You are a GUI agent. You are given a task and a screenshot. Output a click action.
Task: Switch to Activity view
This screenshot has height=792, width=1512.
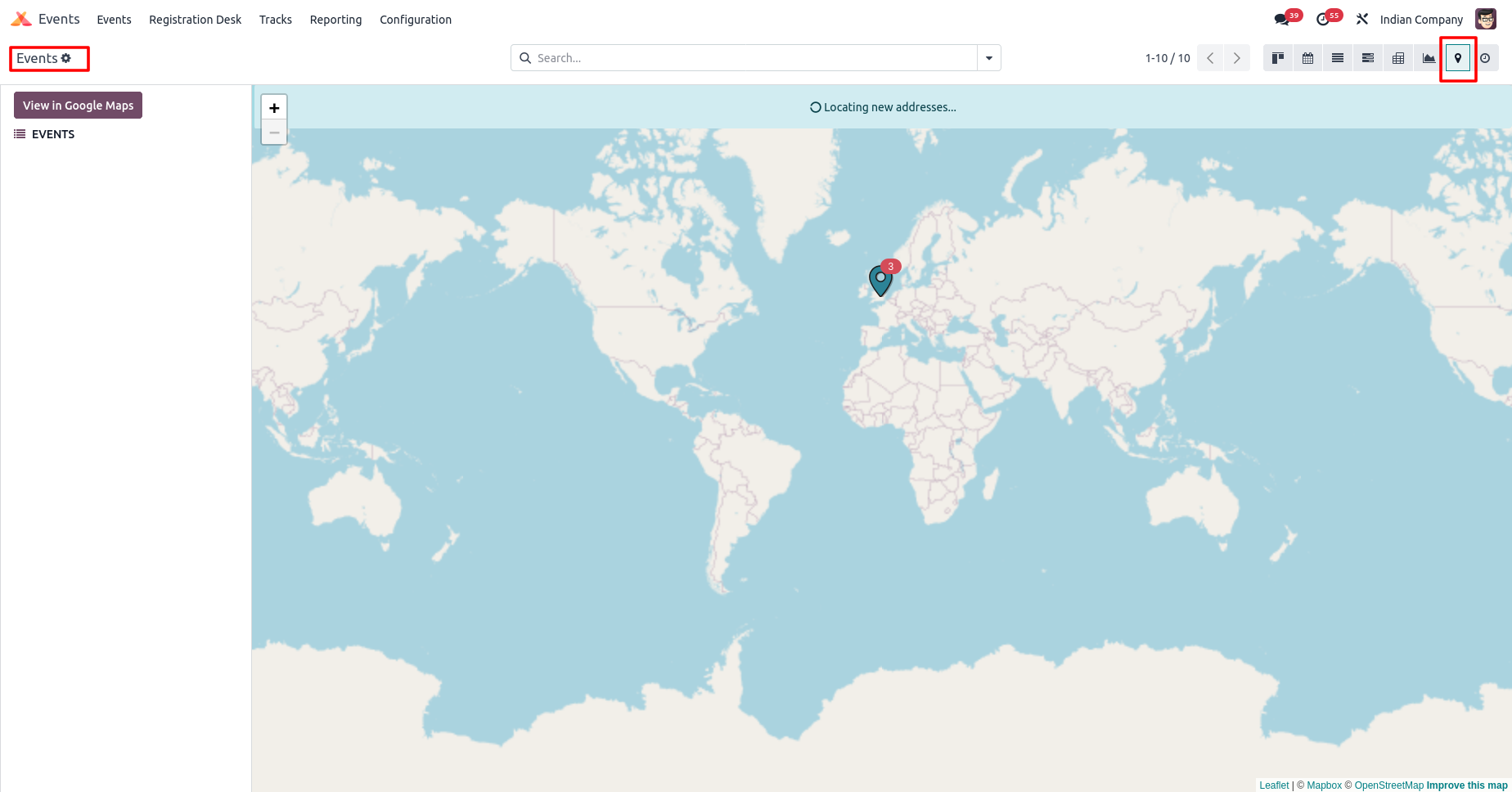click(x=1485, y=58)
